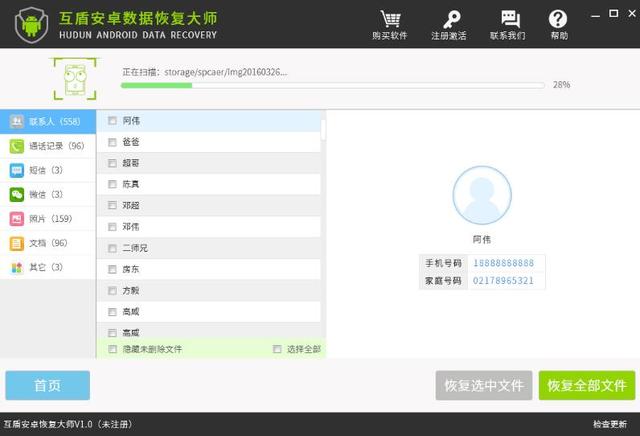Minimize the application window

(x=596, y=16)
